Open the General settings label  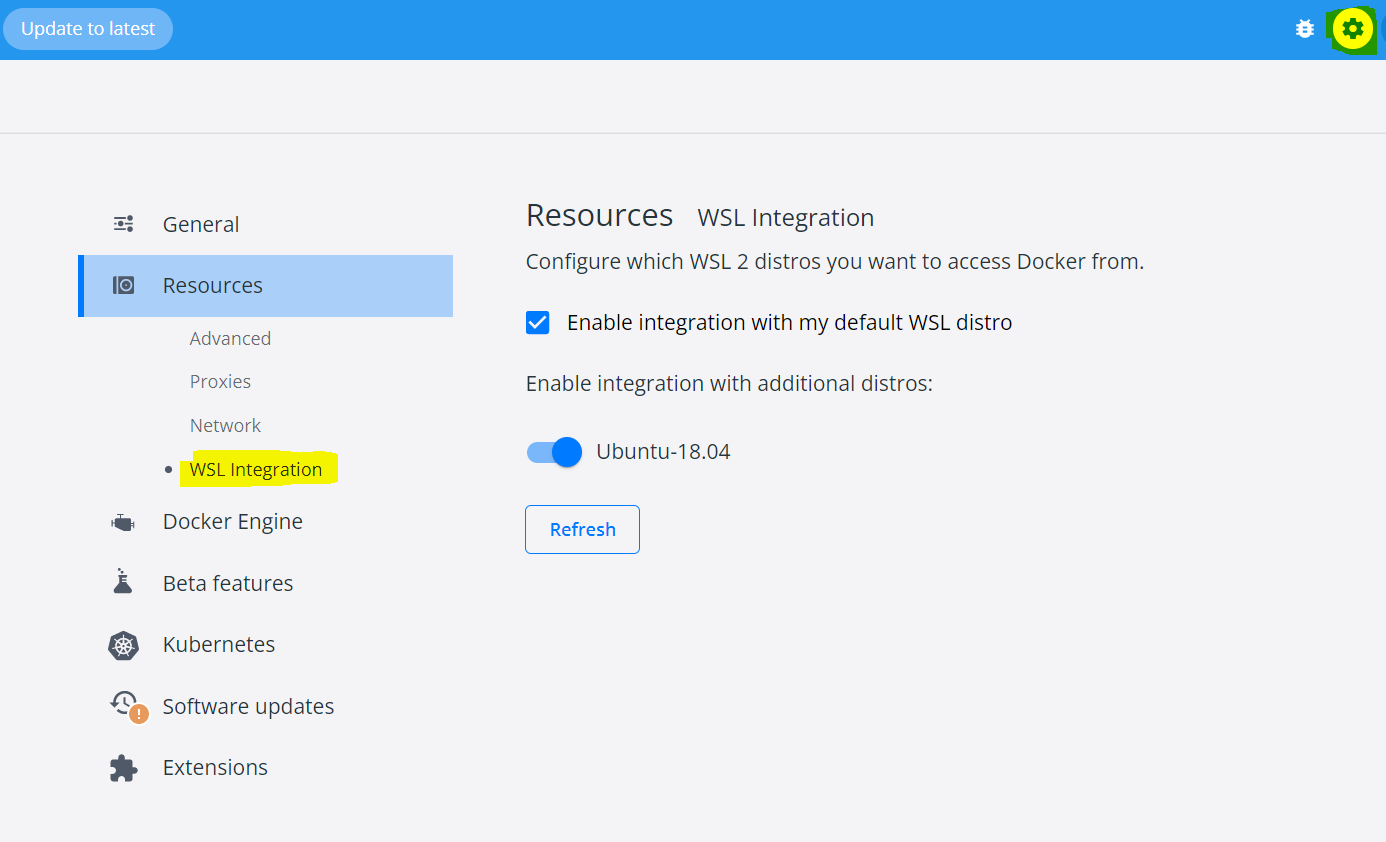201,225
